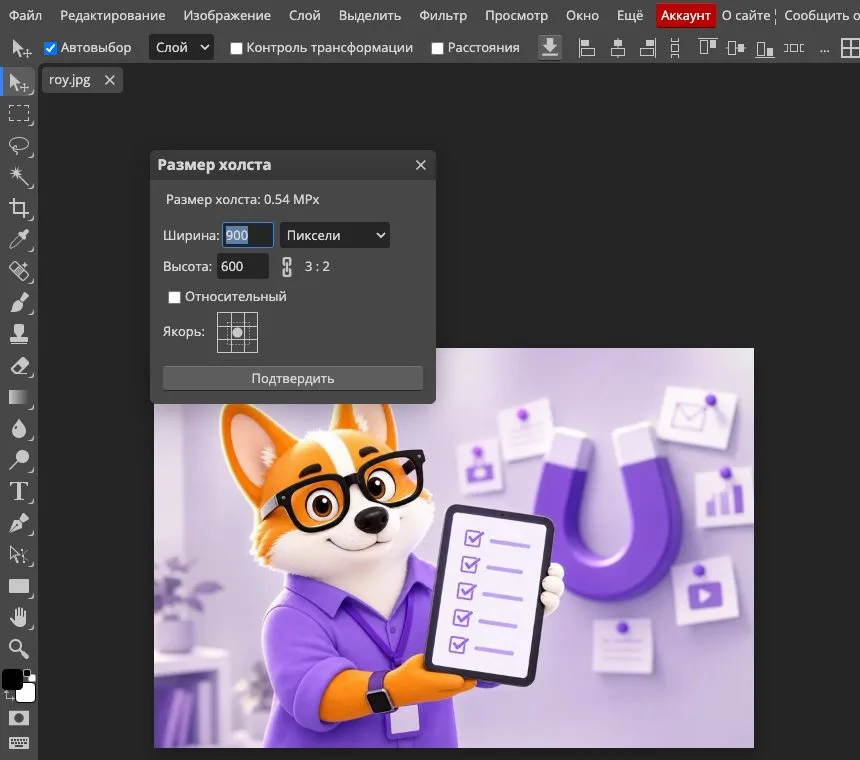The width and height of the screenshot is (860, 760).
Task: Enable the Контроль трансформации checkbox
Action: [x=236, y=48]
